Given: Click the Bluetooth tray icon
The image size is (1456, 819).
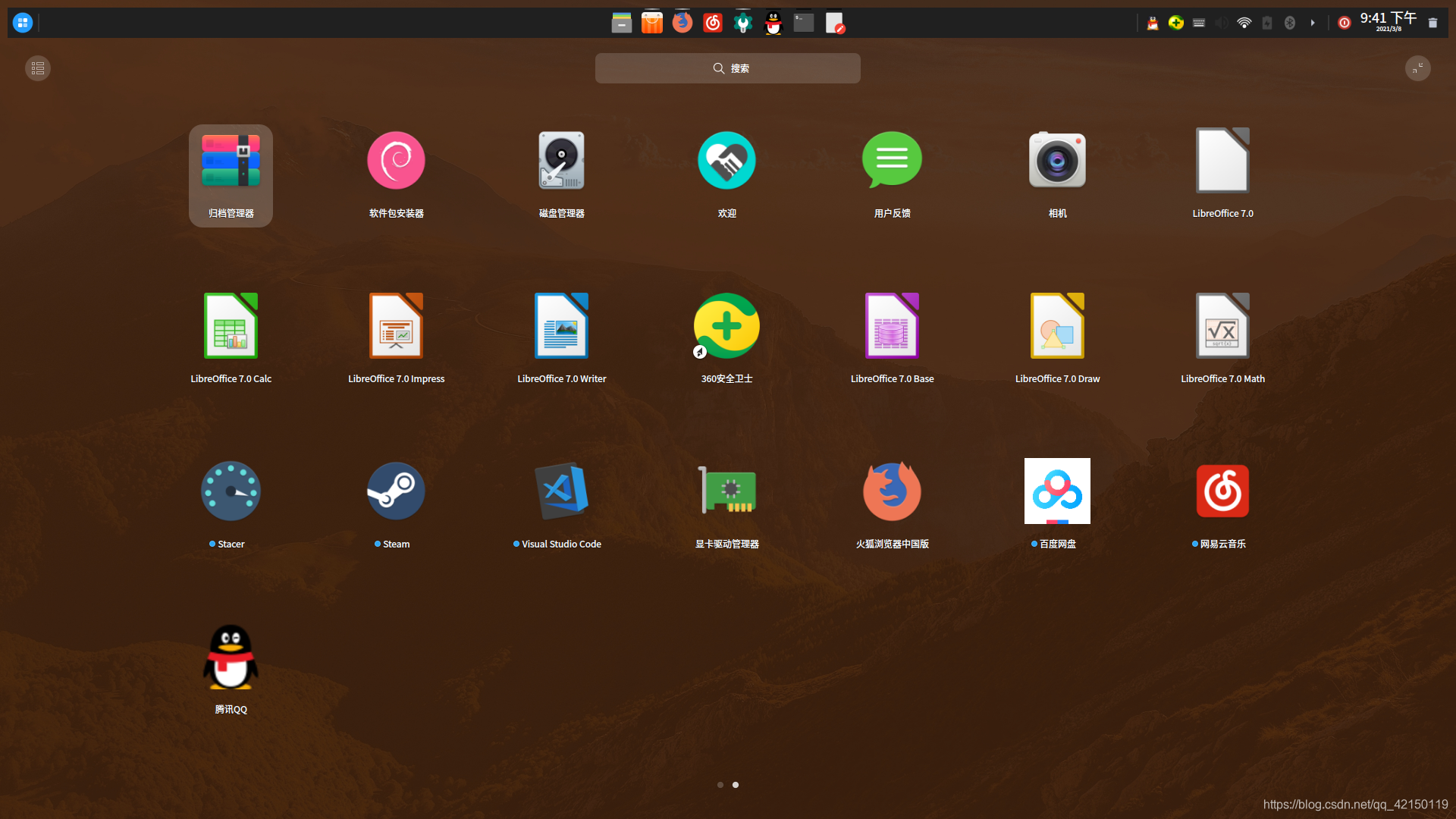Looking at the screenshot, I should tap(1290, 23).
